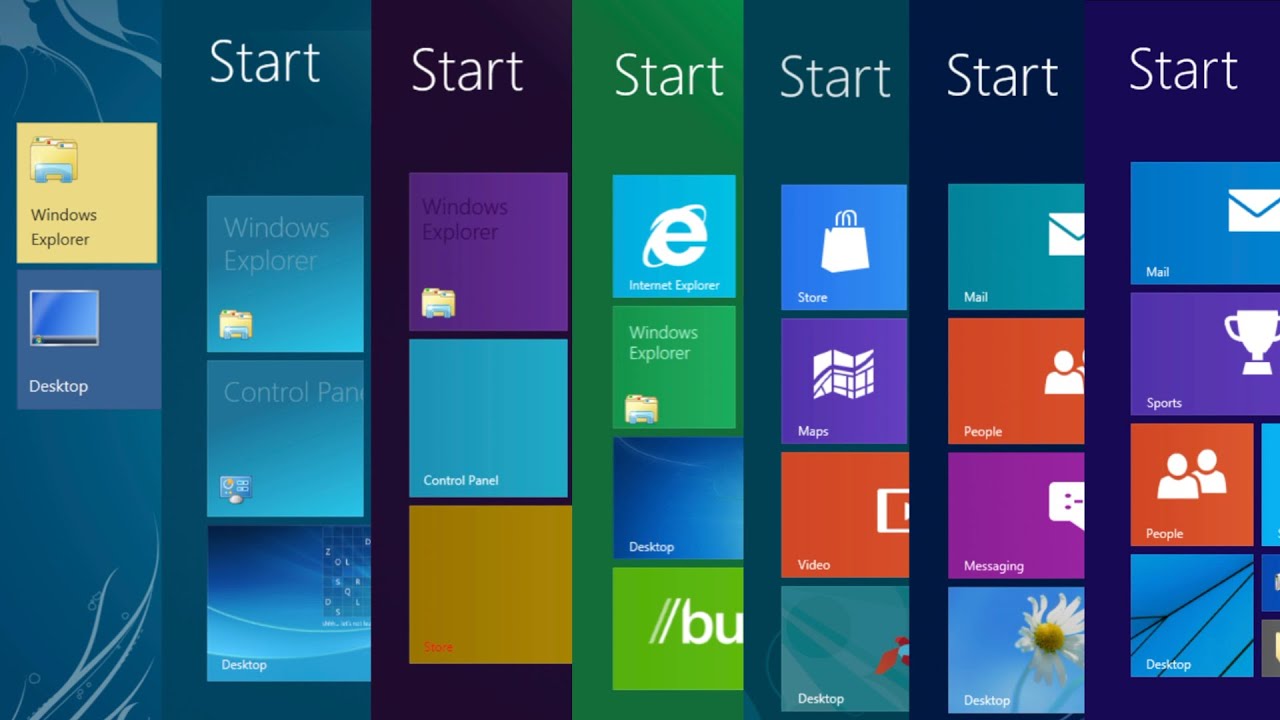This screenshot has width=1280, height=720.
Task: Open the Desktop tile below green Windows Explorer
Action: click(x=678, y=498)
